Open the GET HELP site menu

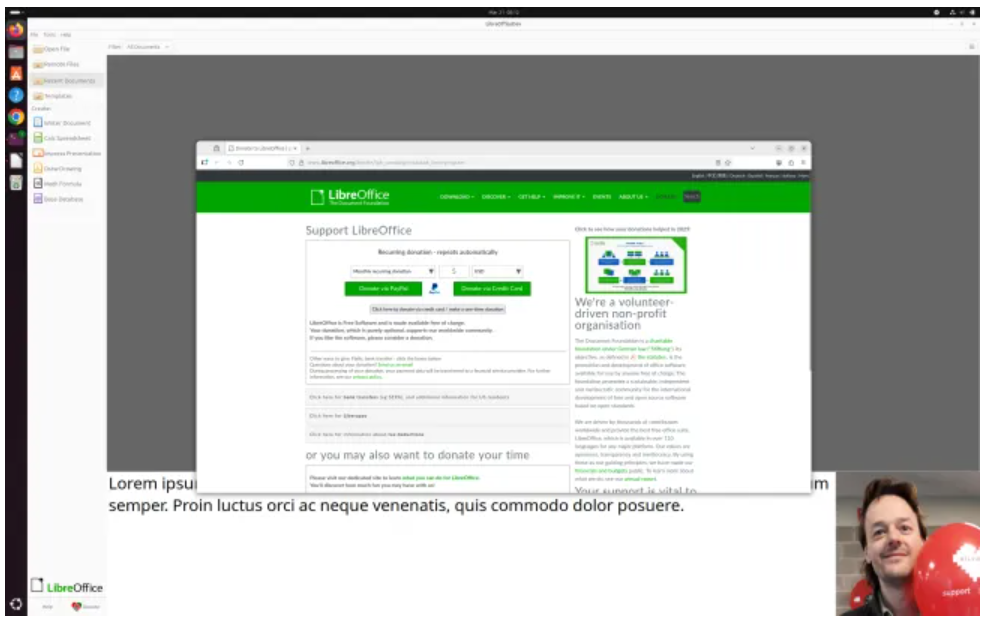[532, 197]
